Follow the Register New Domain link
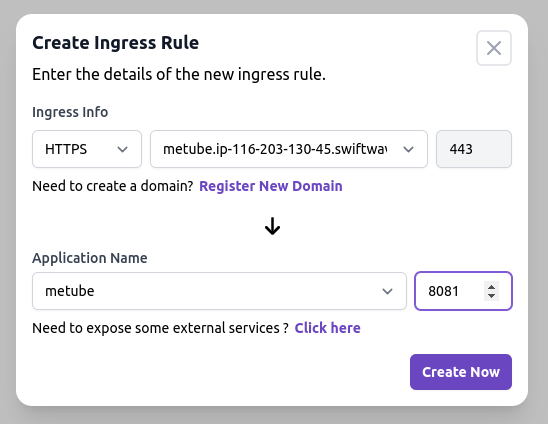 [x=271, y=186]
